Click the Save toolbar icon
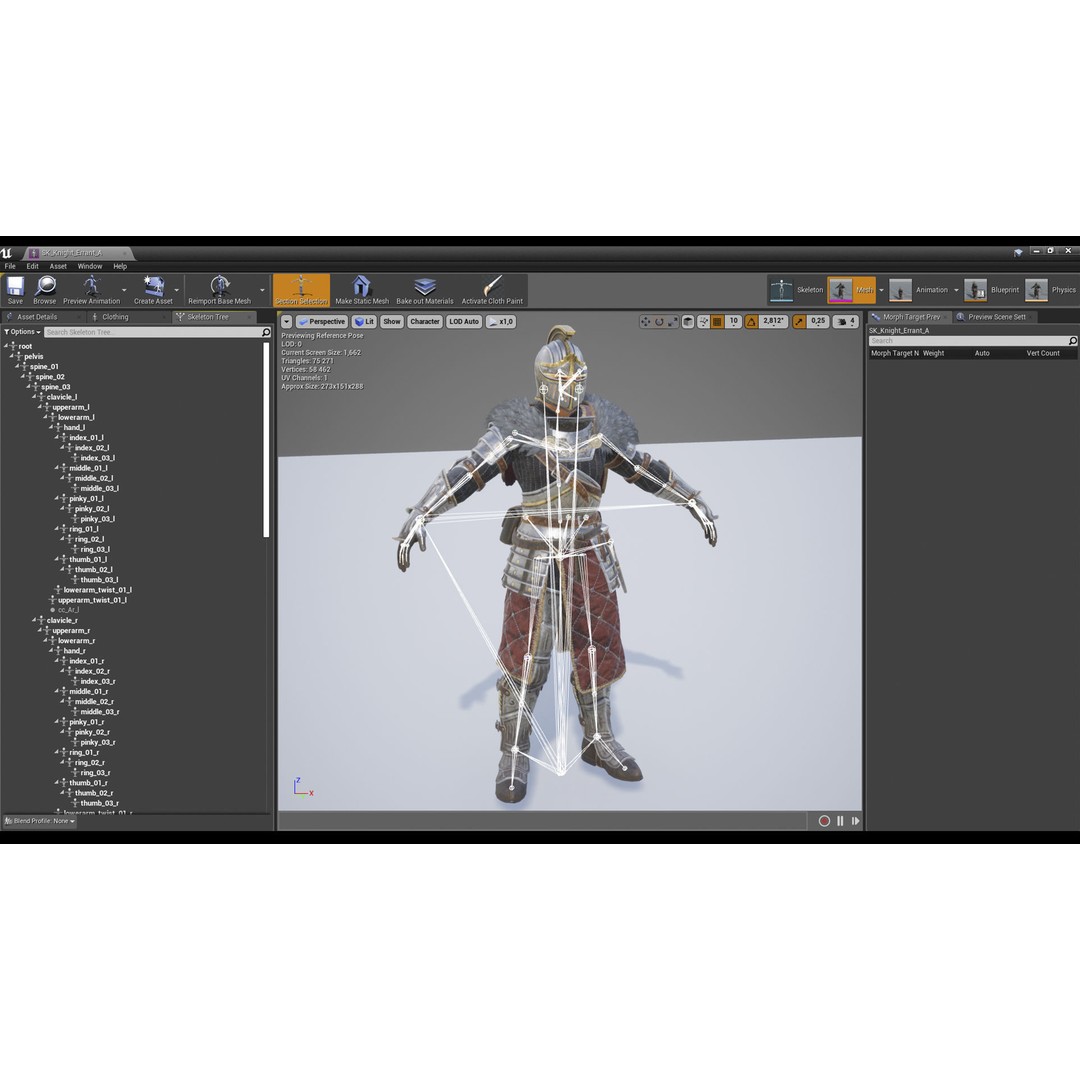The width and height of the screenshot is (1080, 1080). (15, 286)
